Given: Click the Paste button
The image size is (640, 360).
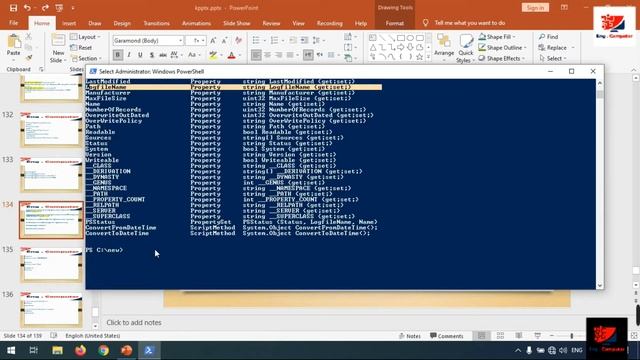Looking at the screenshot, I should click(13, 46).
